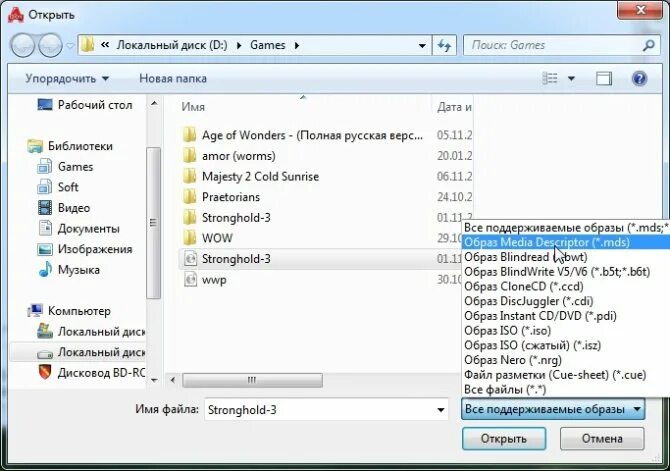This screenshot has height=471, width=670.
Task: Click Локальный диск (D:) breadcrumb segment
Action: 172,45
